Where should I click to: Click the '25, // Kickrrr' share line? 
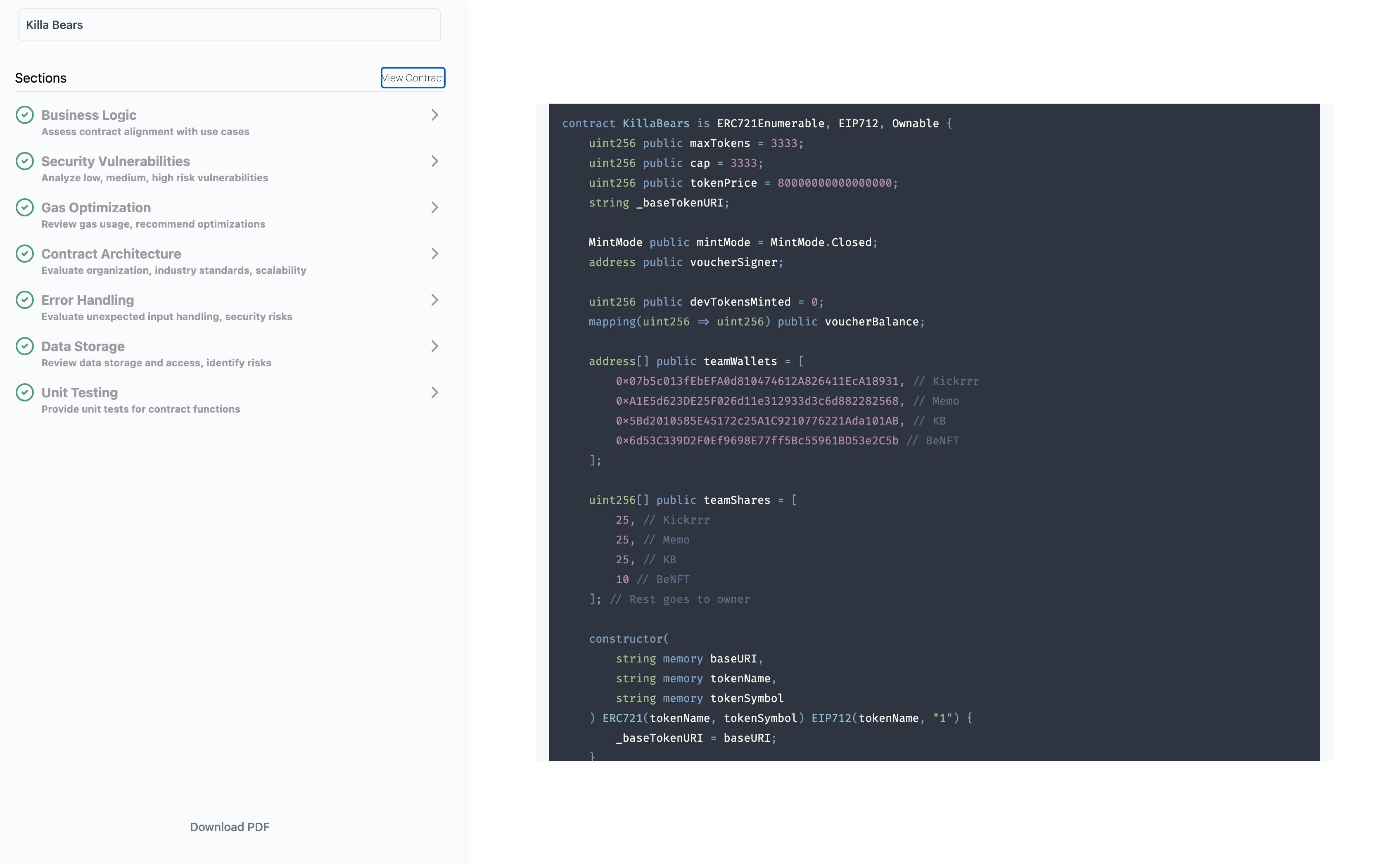point(662,520)
